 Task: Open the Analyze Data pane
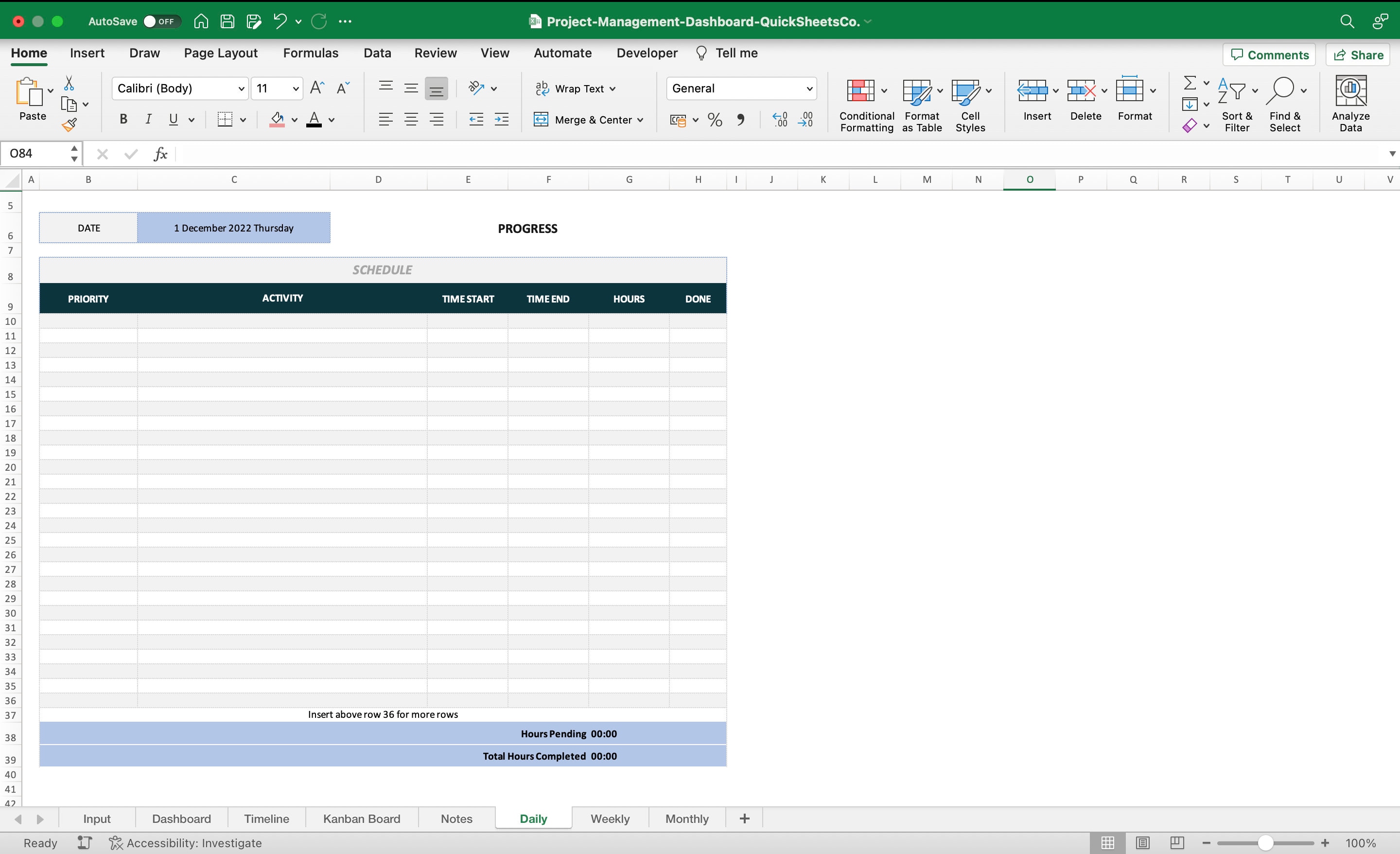tap(1351, 102)
